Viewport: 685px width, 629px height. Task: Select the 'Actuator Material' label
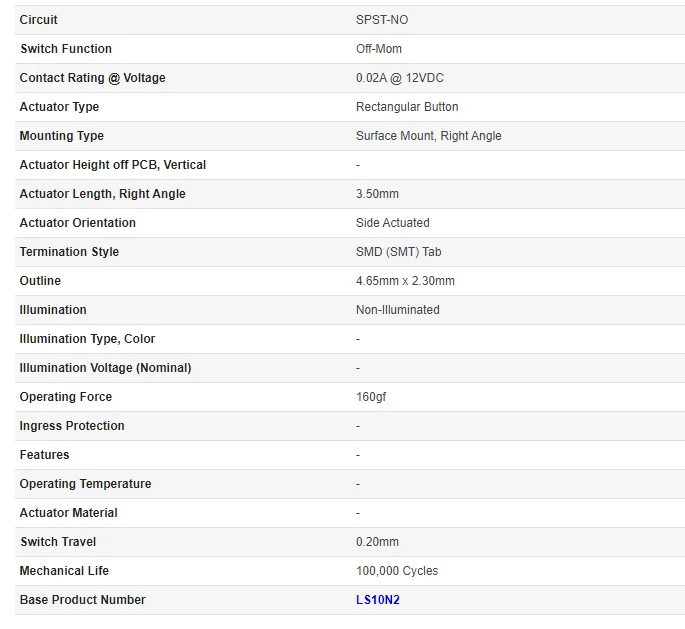pos(69,513)
